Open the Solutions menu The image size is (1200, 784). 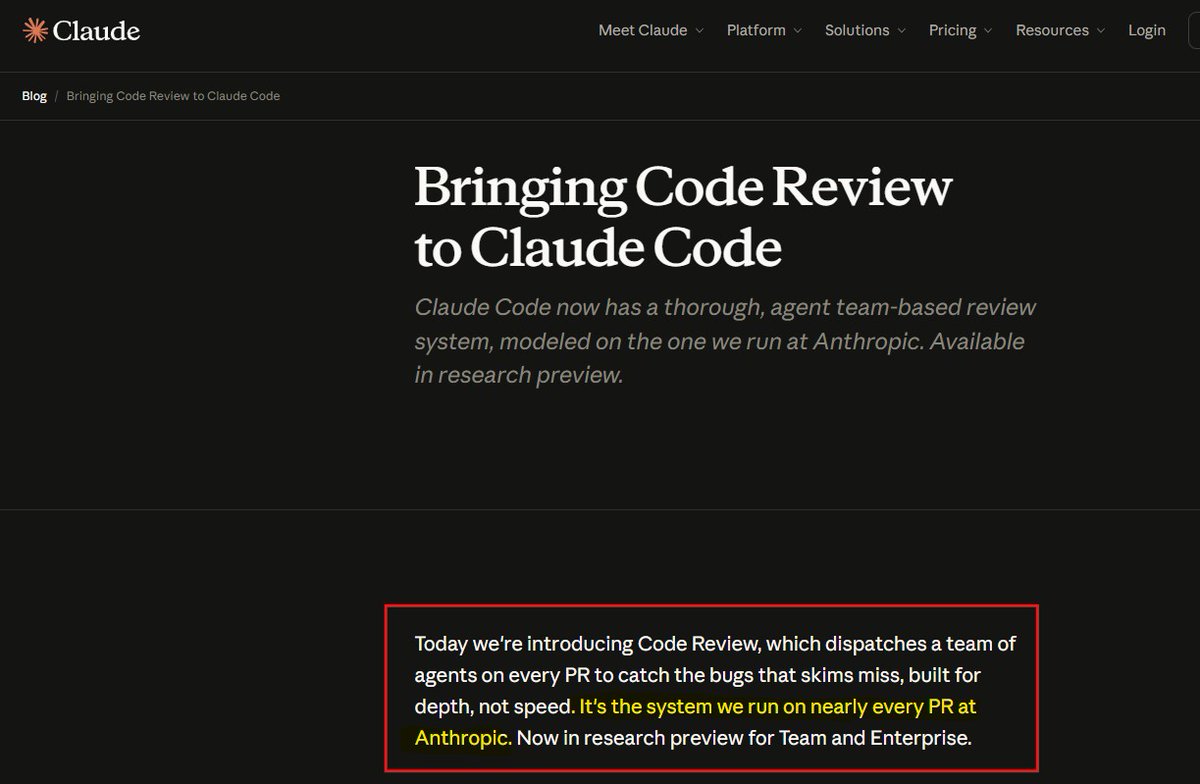(857, 30)
